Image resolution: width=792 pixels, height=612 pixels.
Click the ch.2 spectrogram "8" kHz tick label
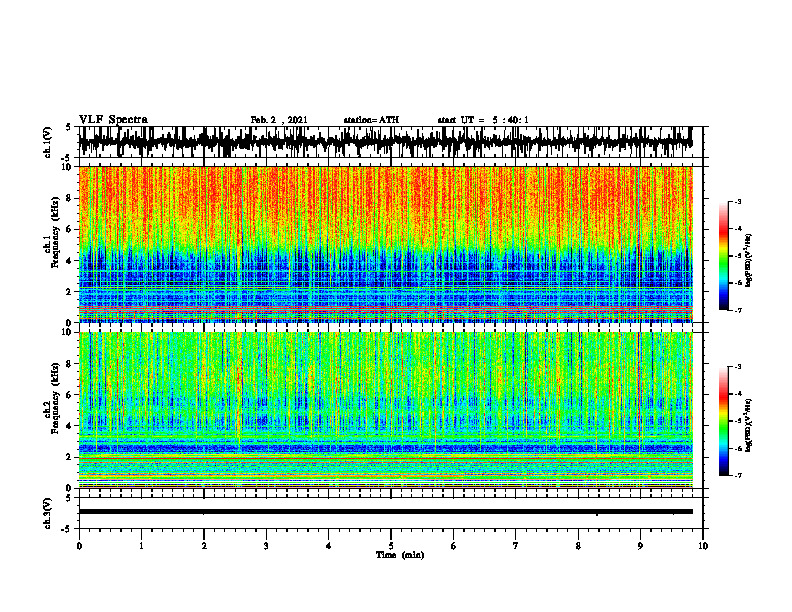click(x=69, y=364)
